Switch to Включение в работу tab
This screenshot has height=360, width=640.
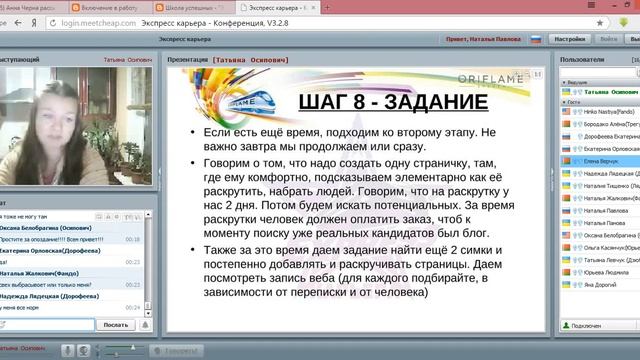[x=110, y=7]
